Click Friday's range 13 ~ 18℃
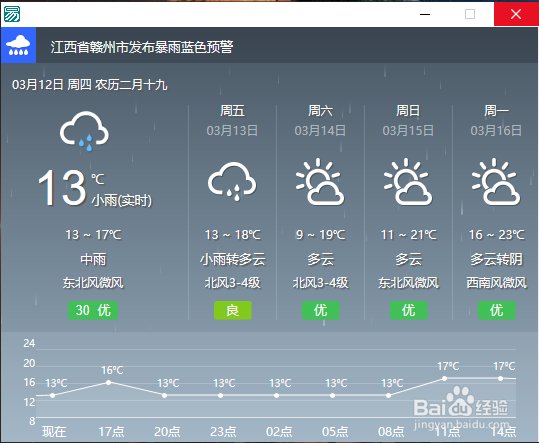Screen dimensions: 539x443 point(233,235)
